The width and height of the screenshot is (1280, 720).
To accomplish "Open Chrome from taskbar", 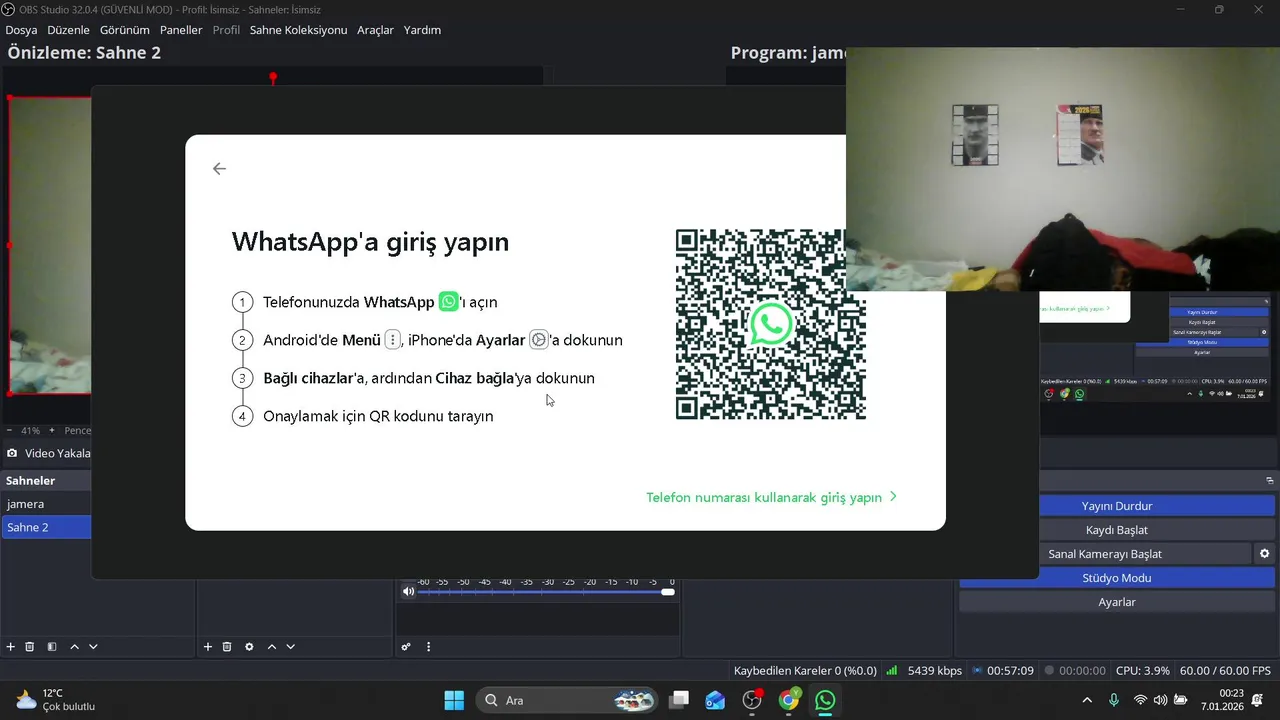I will click(789, 700).
